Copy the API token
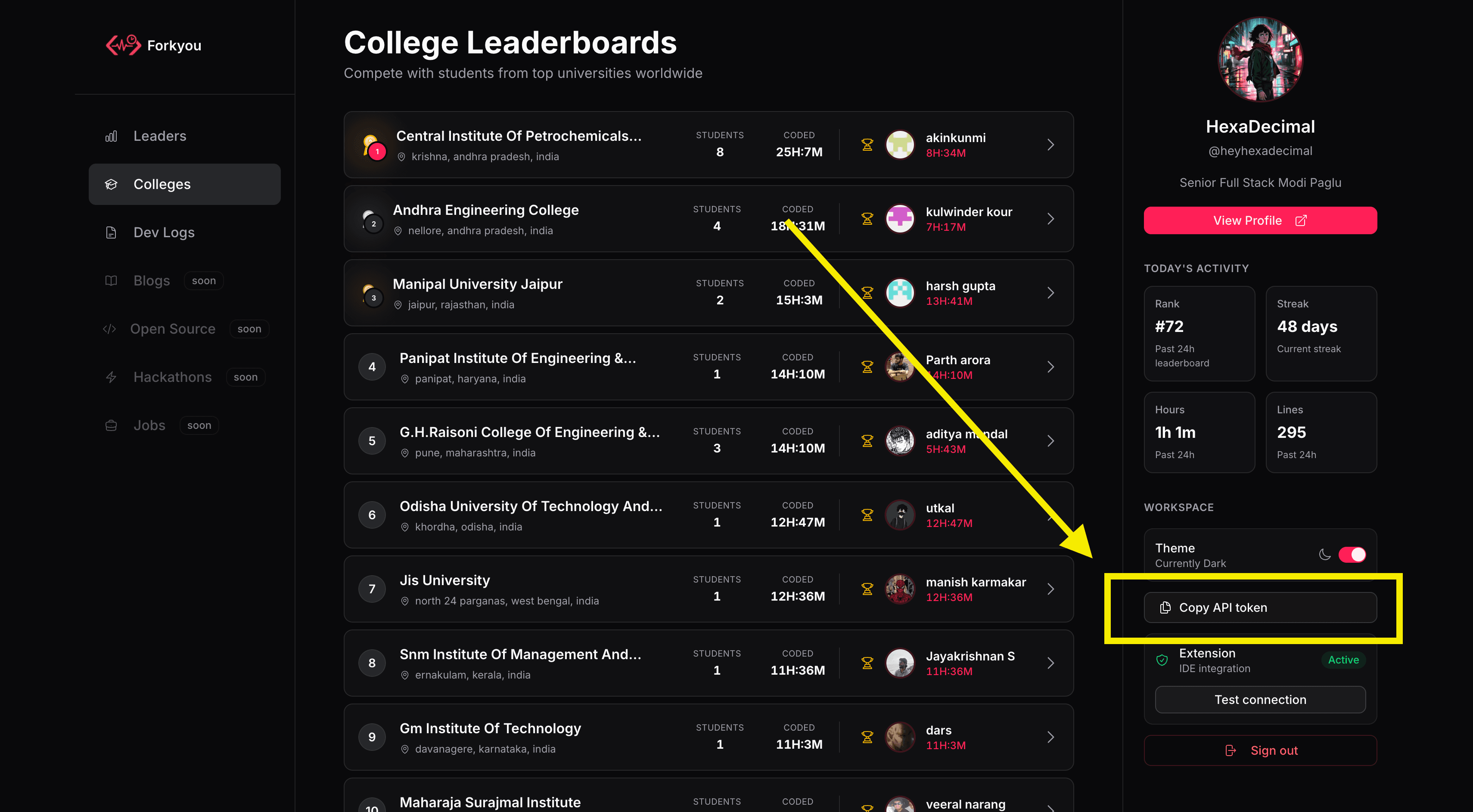Screen dimensions: 1473x812 tap(1260, 607)
